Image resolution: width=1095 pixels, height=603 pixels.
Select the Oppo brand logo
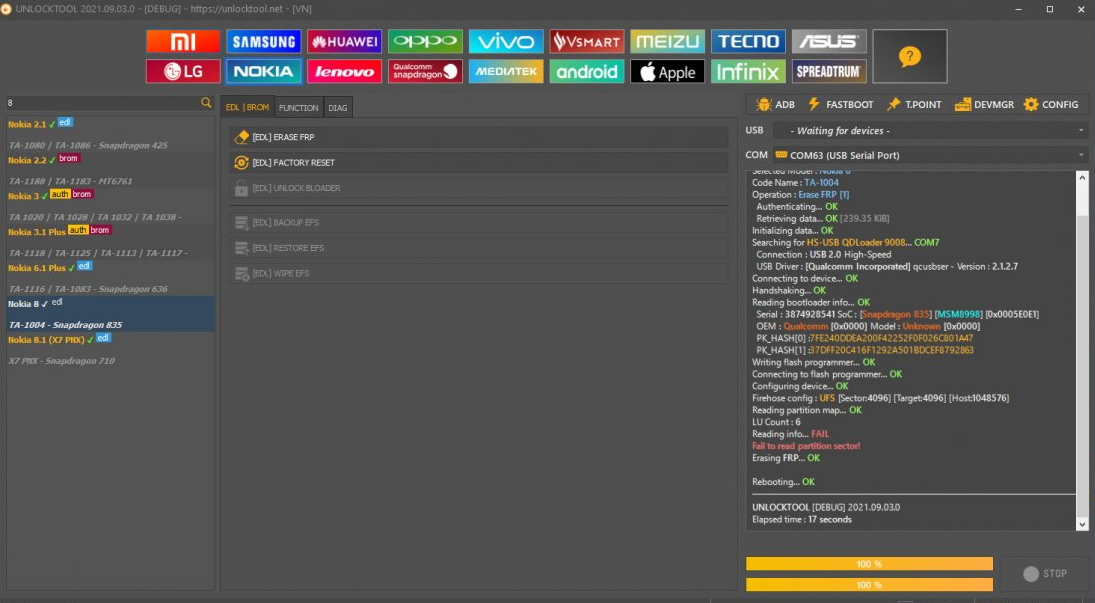pos(425,41)
